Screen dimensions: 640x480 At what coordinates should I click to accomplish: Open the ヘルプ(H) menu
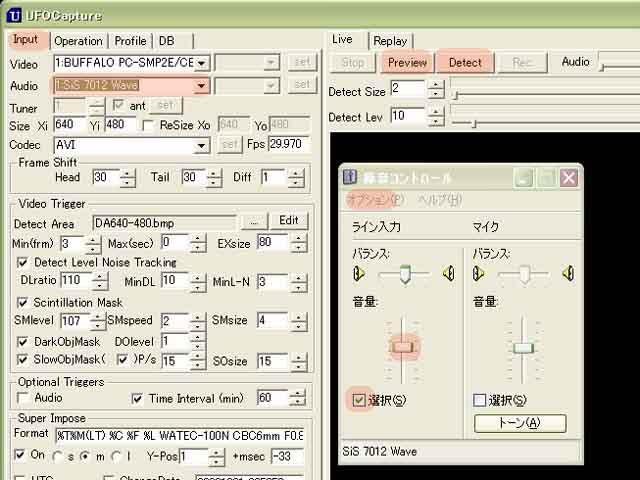pyautogui.click(x=440, y=200)
